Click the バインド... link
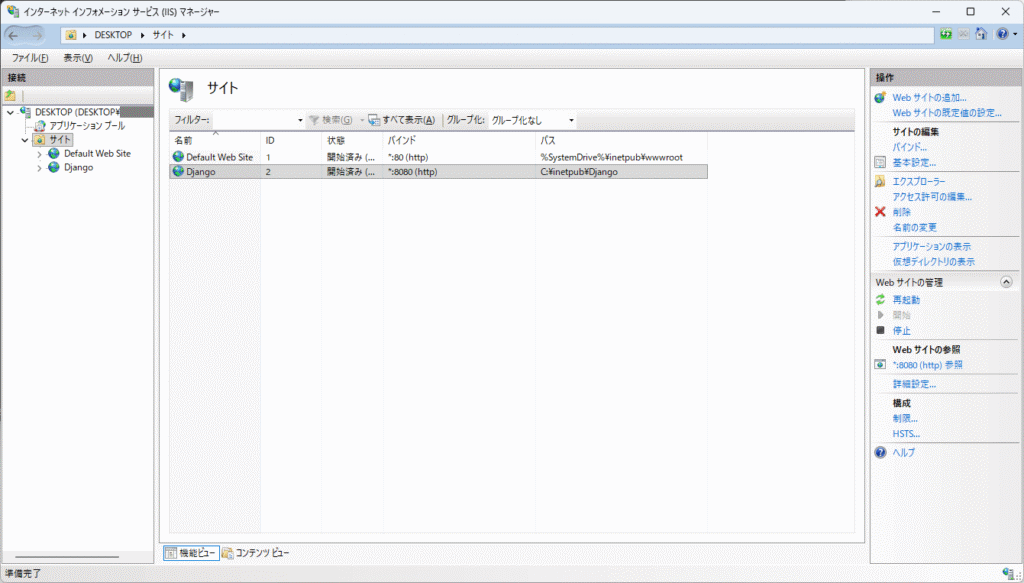The width and height of the screenshot is (1024, 583). [910, 147]
